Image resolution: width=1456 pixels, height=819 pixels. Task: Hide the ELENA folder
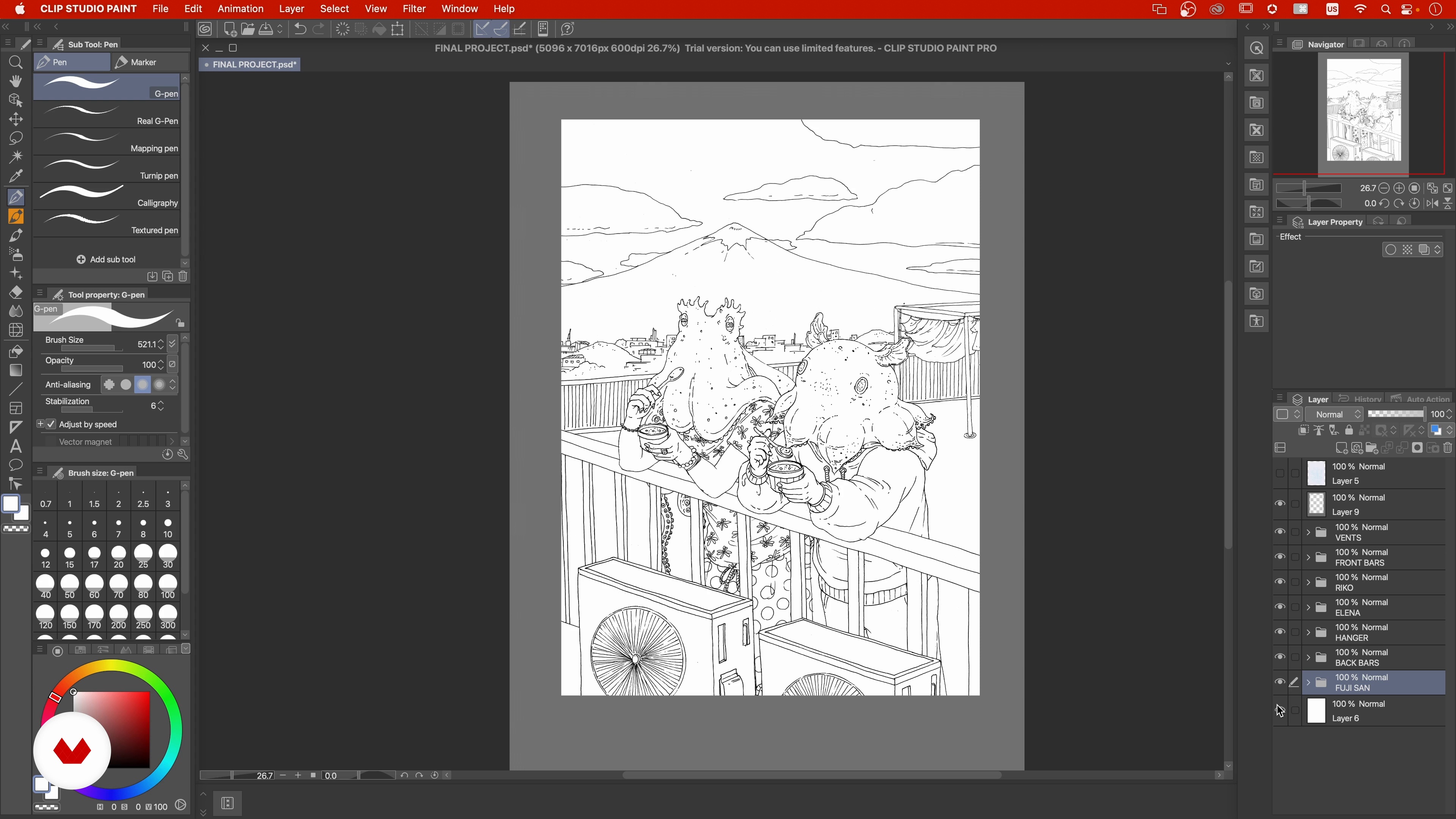(1280, 607)
